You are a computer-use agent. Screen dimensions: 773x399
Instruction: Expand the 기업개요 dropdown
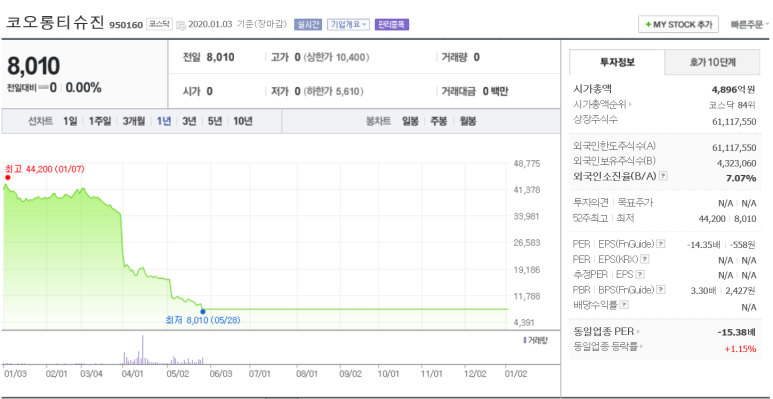[x=349, y=24]
